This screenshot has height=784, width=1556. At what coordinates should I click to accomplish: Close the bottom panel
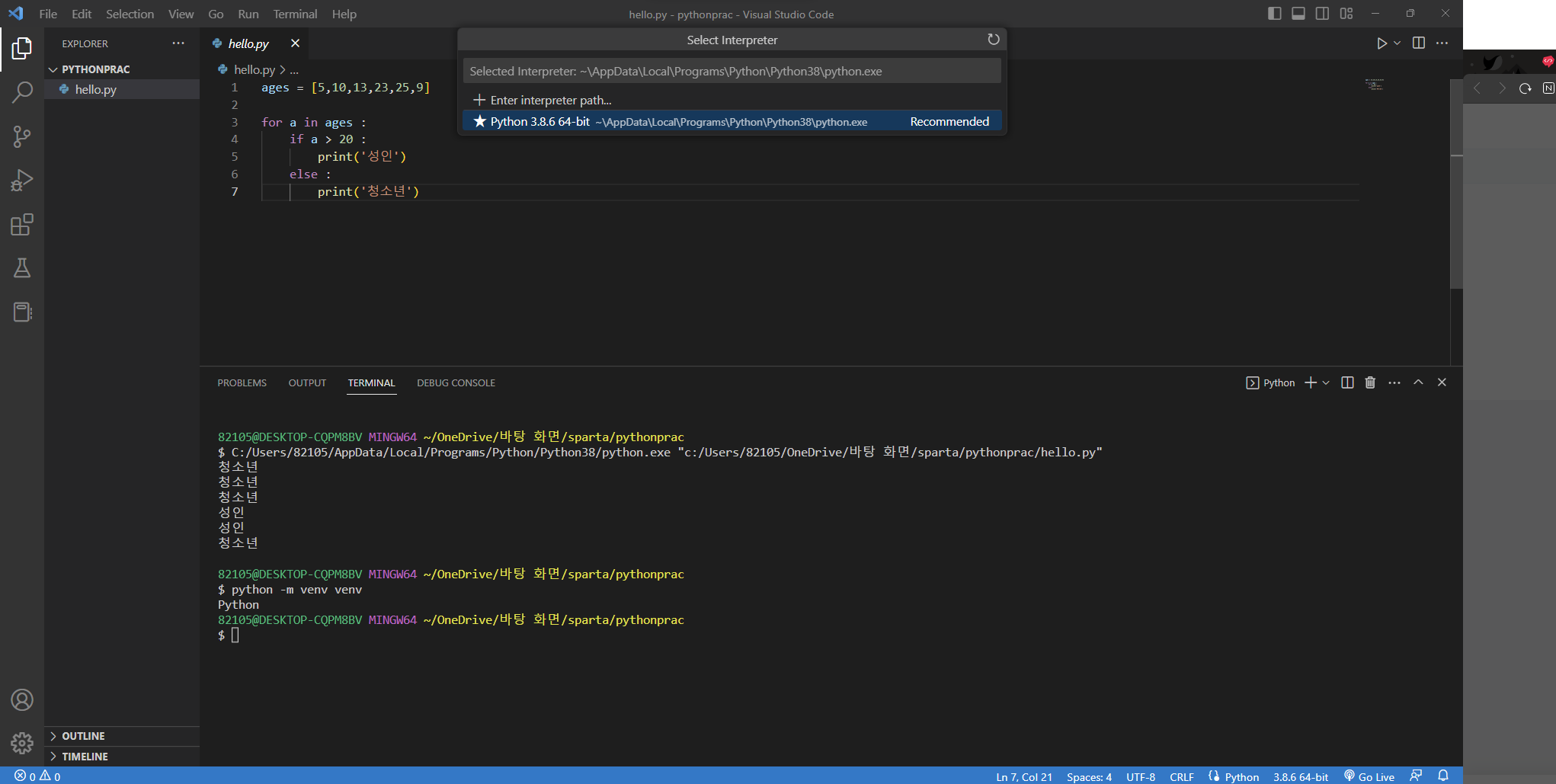(1442, 382)
